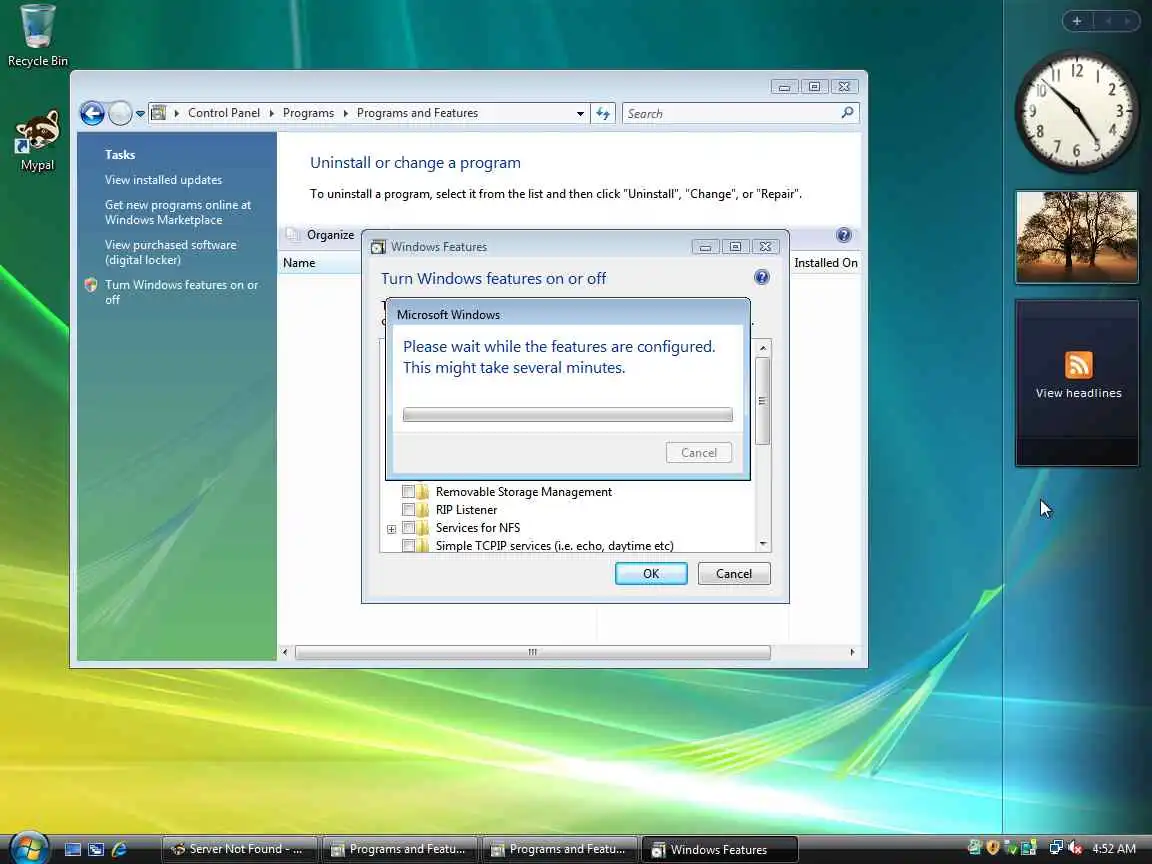Screen dimensions: 1152x864
Task: Open Help in Programs and Features window
Action: tap(843, 235)
